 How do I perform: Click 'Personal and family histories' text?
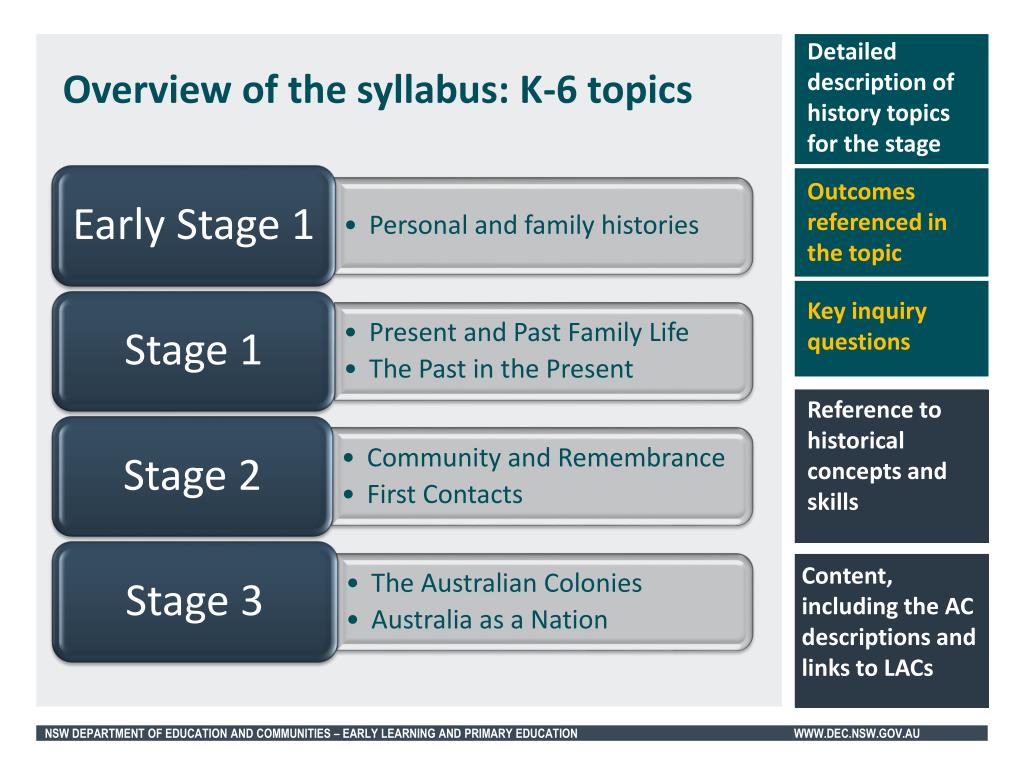pyautogui.click(x=534, y=225)
